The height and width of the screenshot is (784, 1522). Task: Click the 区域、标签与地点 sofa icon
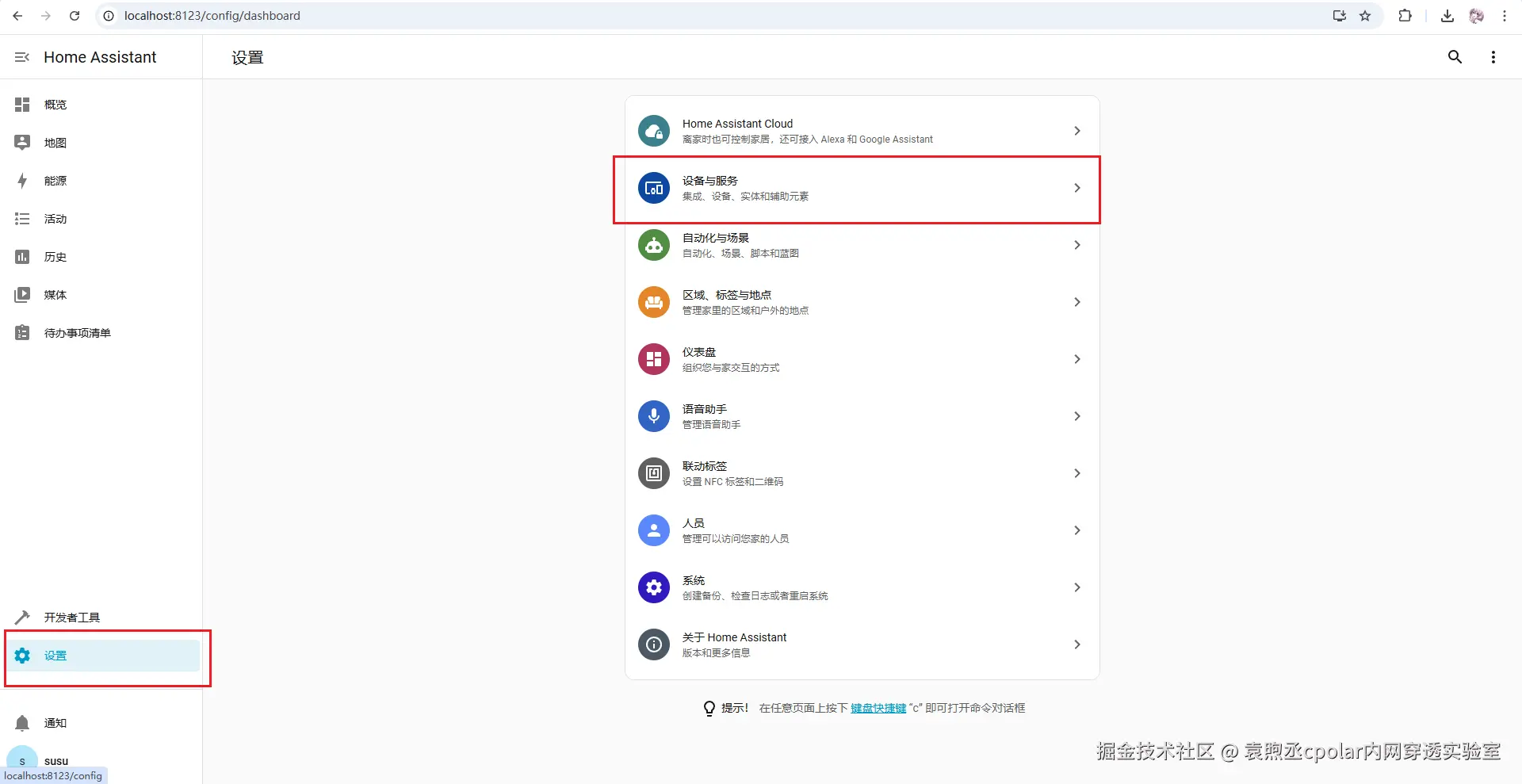point(654,302)
